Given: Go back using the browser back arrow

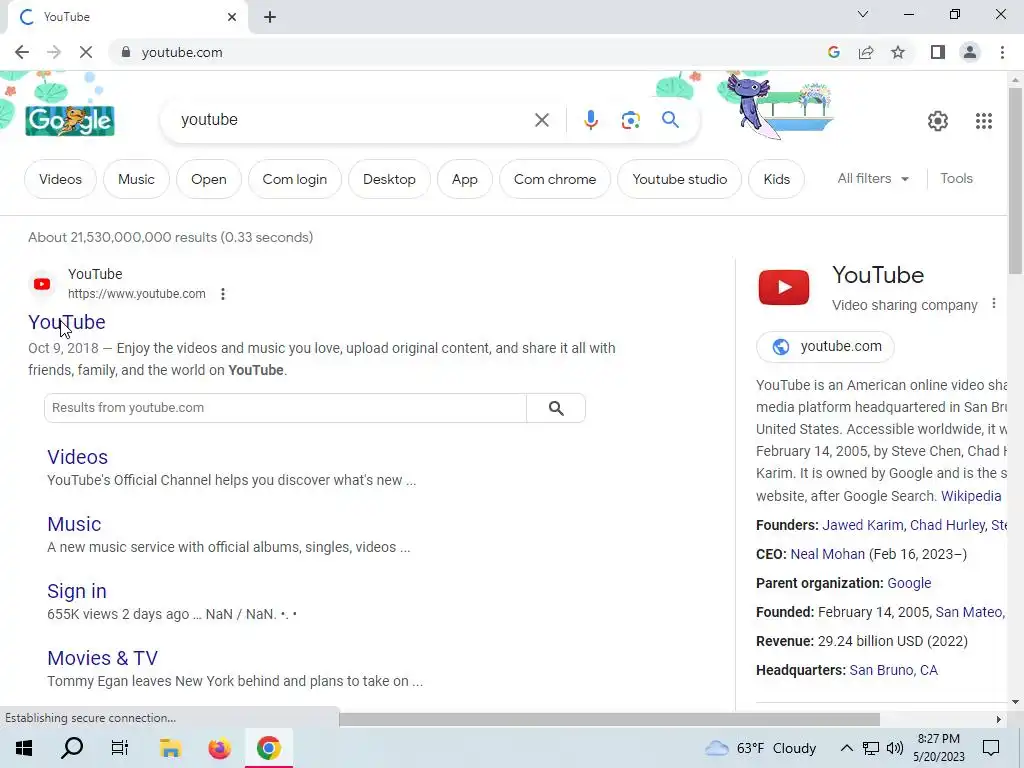Looking at the screenshot, I should (22, 52).
